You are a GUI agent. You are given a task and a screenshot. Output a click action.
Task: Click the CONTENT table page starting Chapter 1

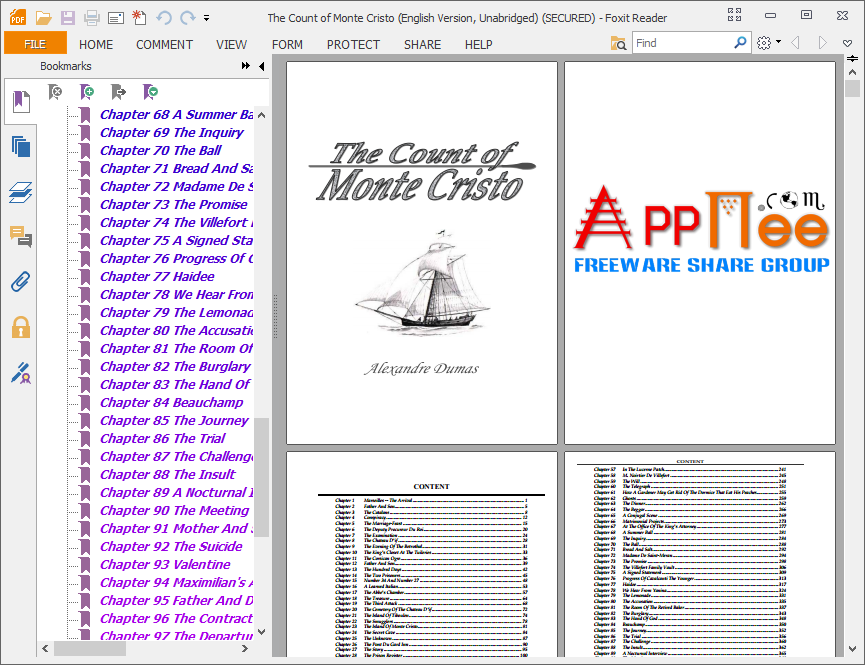click(422, 554)
